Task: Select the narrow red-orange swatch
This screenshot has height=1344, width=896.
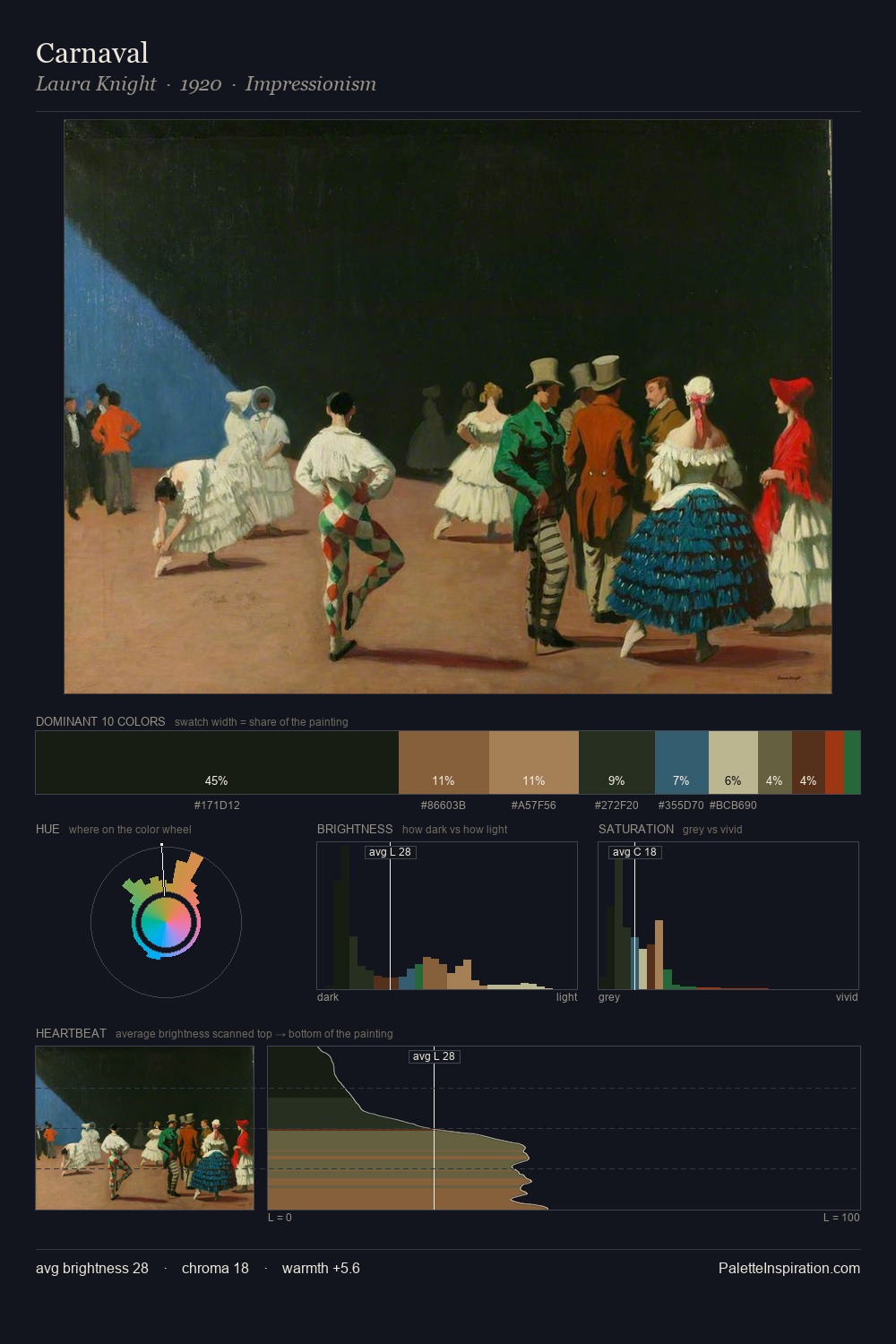Action: coord(834,762)
